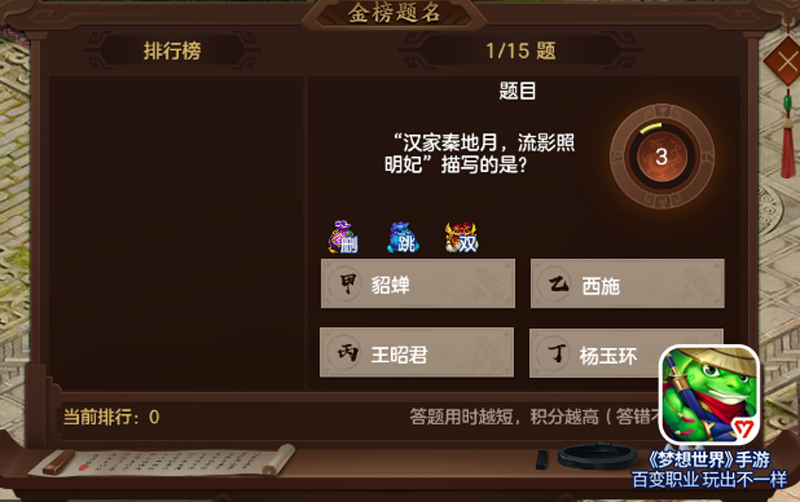Click the black inkstone on the desk
This screenshot has width=800, height=502.
coord(597,456)
